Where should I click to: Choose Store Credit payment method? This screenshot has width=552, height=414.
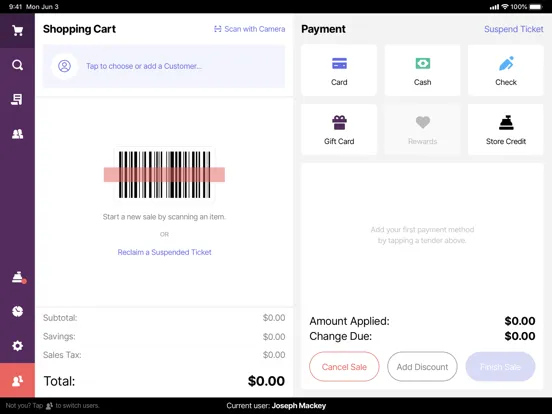click(506, 129)
